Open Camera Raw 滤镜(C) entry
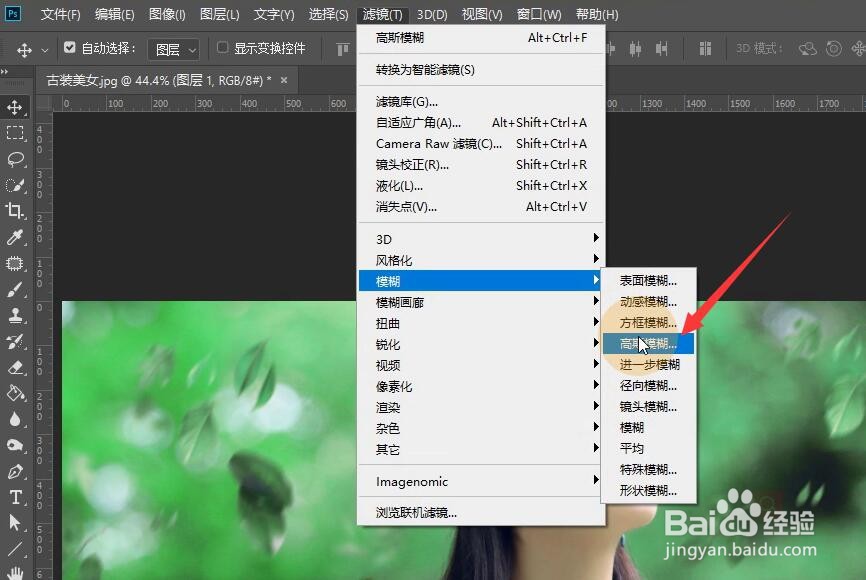The height and width of the screenshot is (580, 866). [481, 144]
